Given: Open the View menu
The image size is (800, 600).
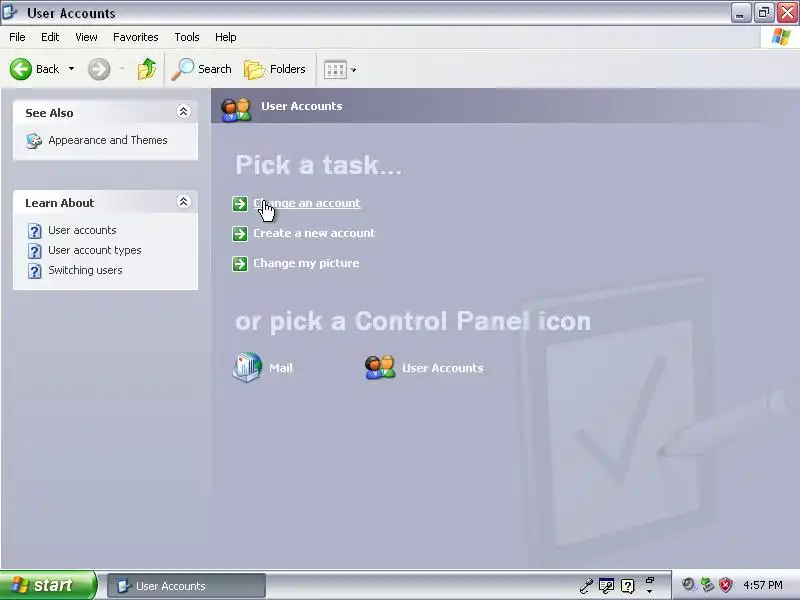Looking at the screenshot, I should [86, 37].
